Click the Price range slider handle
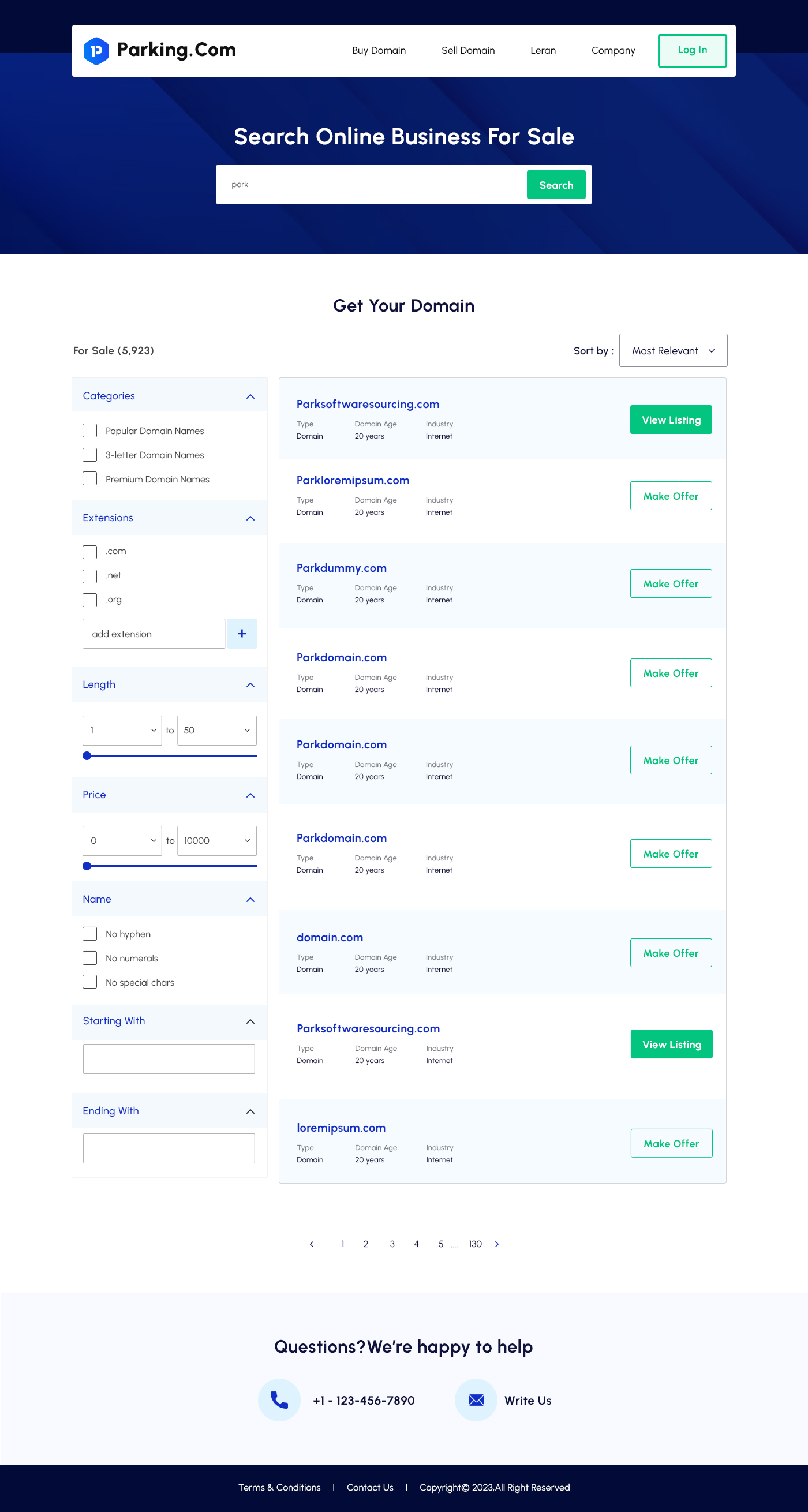The image size is (808, 1512). coord(87,866)
